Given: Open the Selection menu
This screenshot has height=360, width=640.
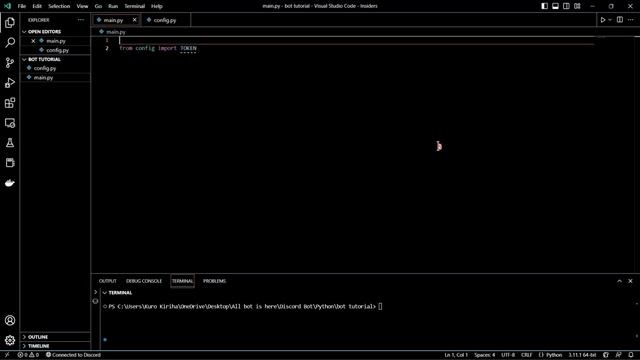Looking at the screenshot, I should (59, 6).
